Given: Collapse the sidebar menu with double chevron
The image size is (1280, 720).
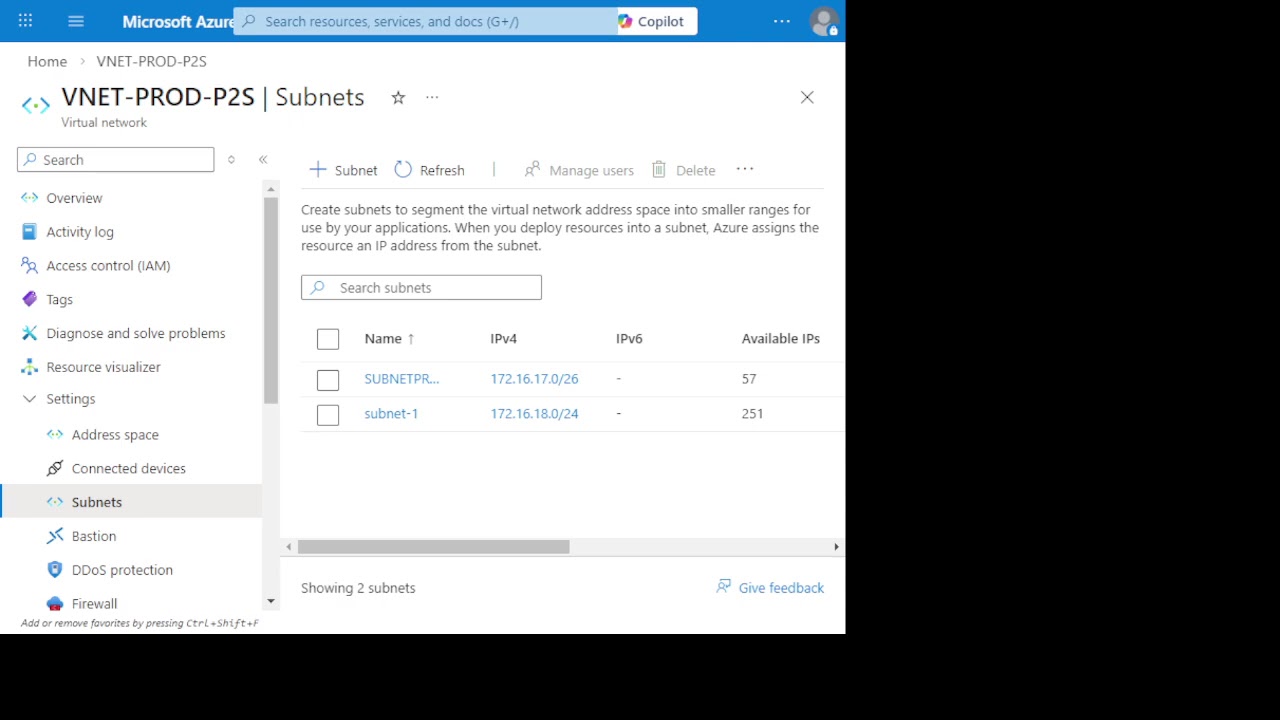Looking at the screenshot, I should (x=263, y=160).
